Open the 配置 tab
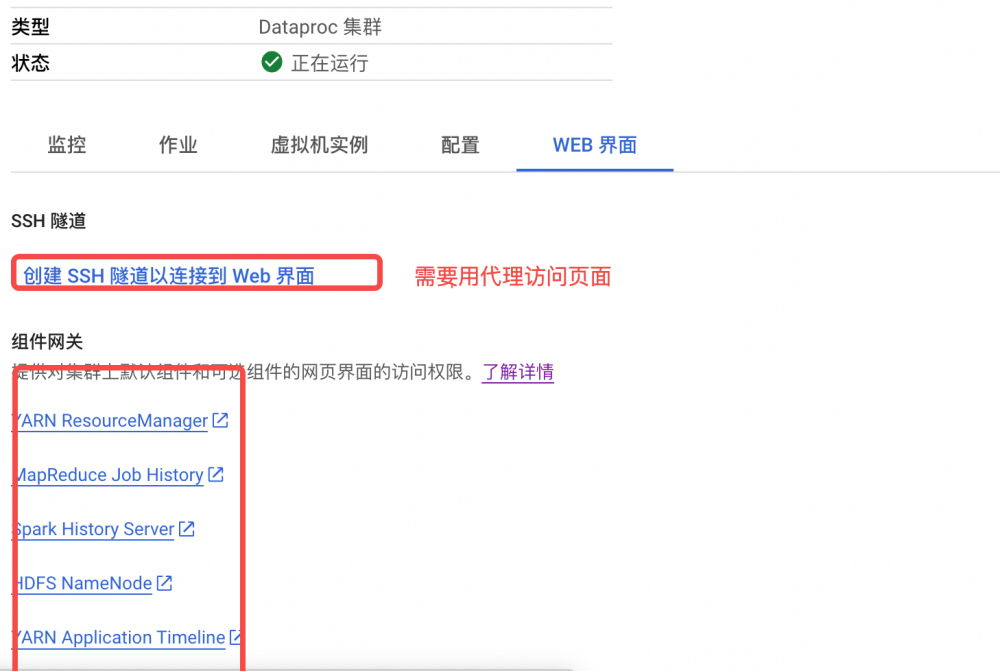 point(460,145)
